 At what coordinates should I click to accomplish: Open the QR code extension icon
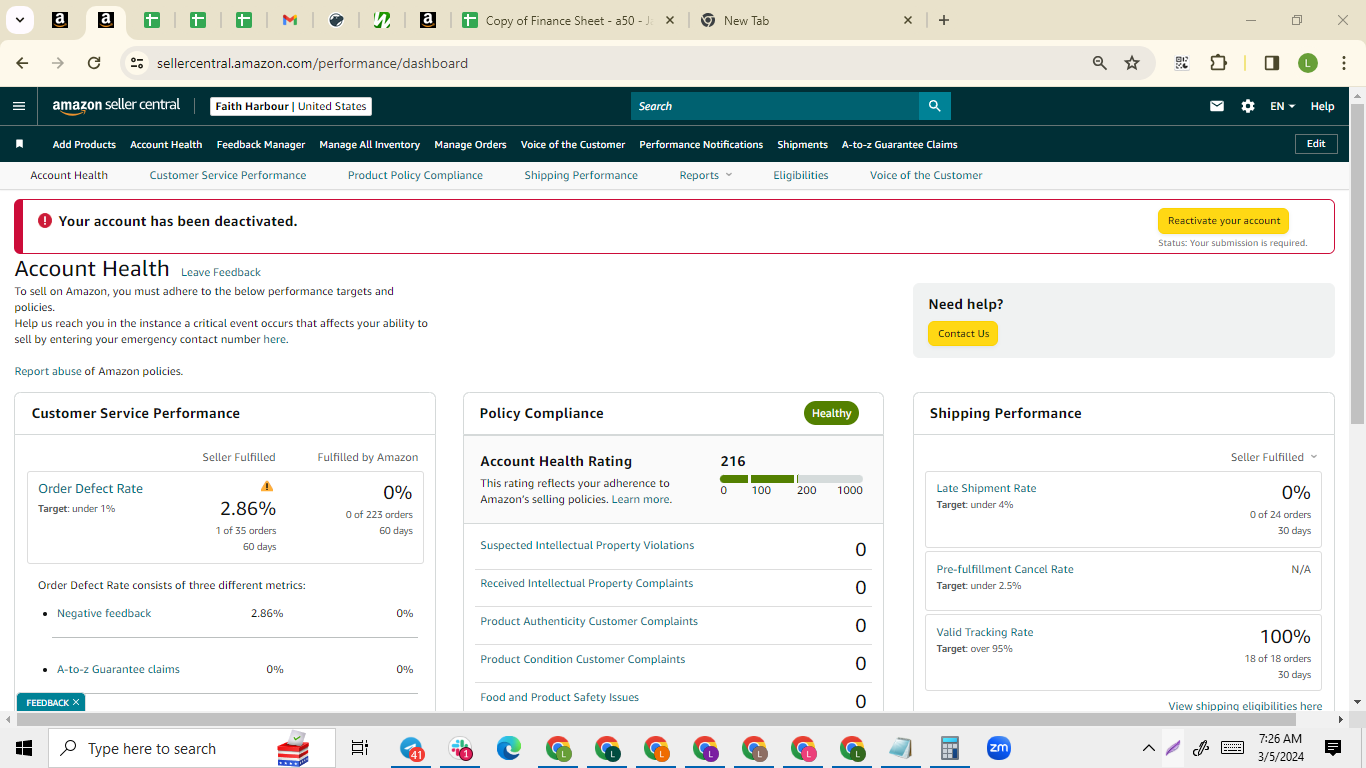pyautogui.click(x=1182, y=63)
